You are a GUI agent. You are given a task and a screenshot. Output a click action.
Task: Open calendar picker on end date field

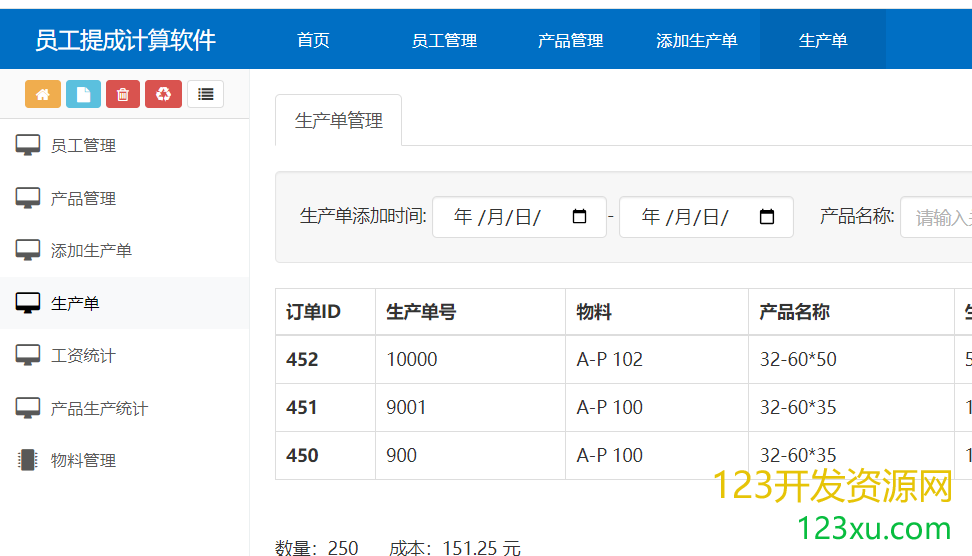pyautogui.click(x=767, y=217)
